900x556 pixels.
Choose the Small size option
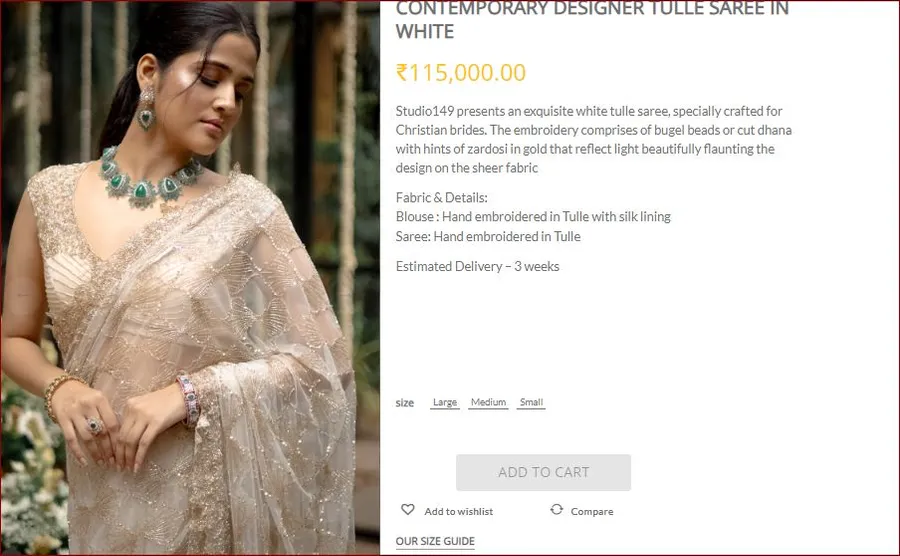531,402
